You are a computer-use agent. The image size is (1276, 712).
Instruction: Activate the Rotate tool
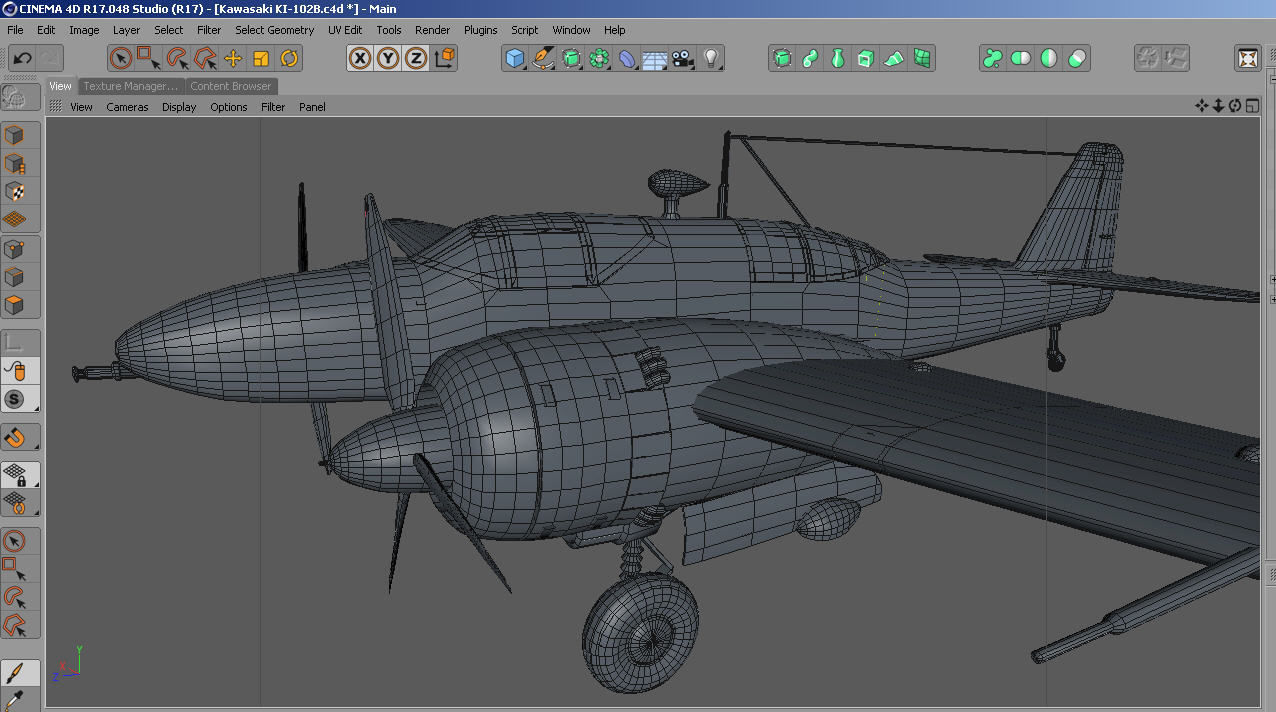click(x=289, y=58)
